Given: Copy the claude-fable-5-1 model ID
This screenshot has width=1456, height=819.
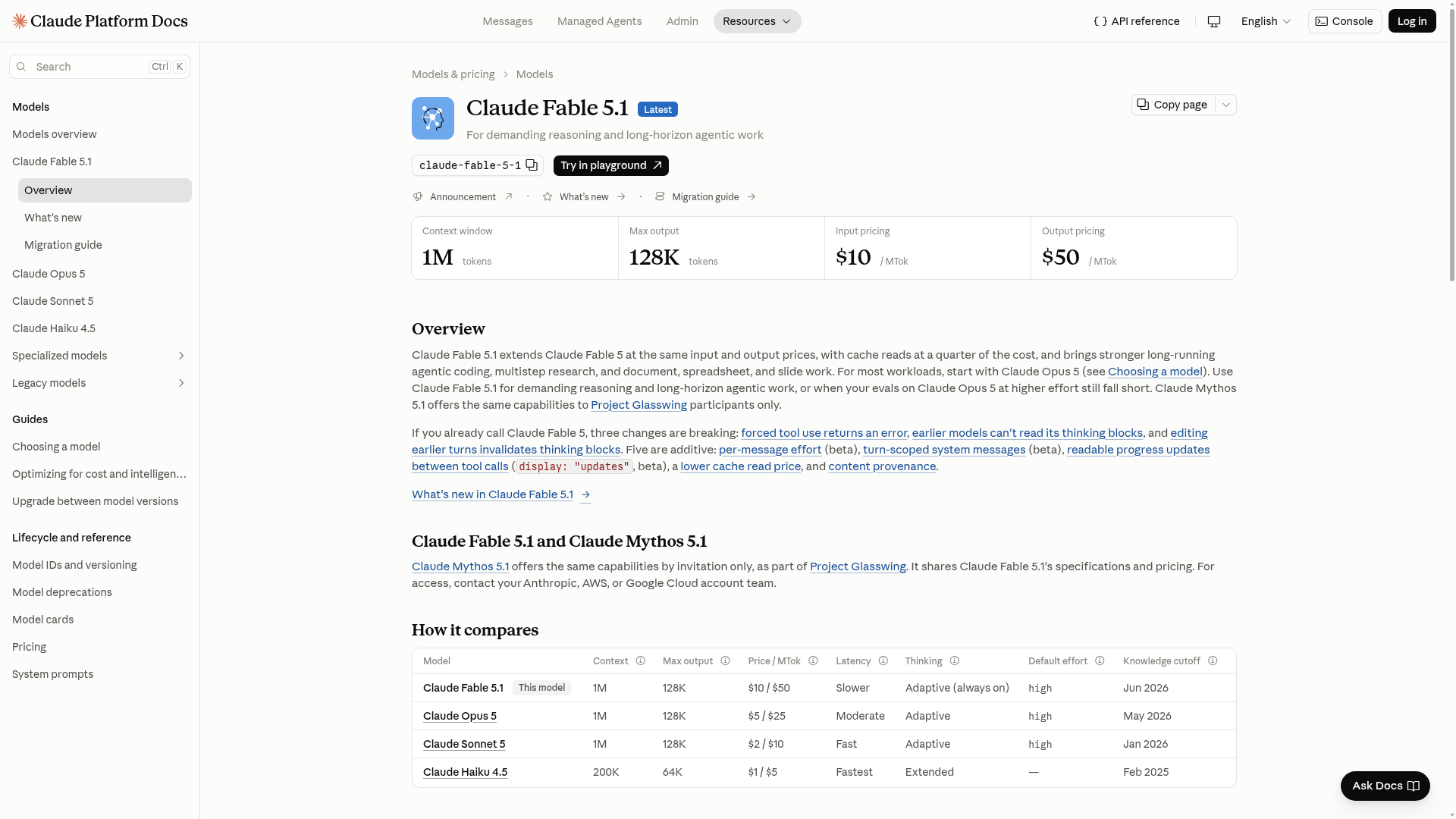Looking at the screenshot, I should tap(532, 165).
